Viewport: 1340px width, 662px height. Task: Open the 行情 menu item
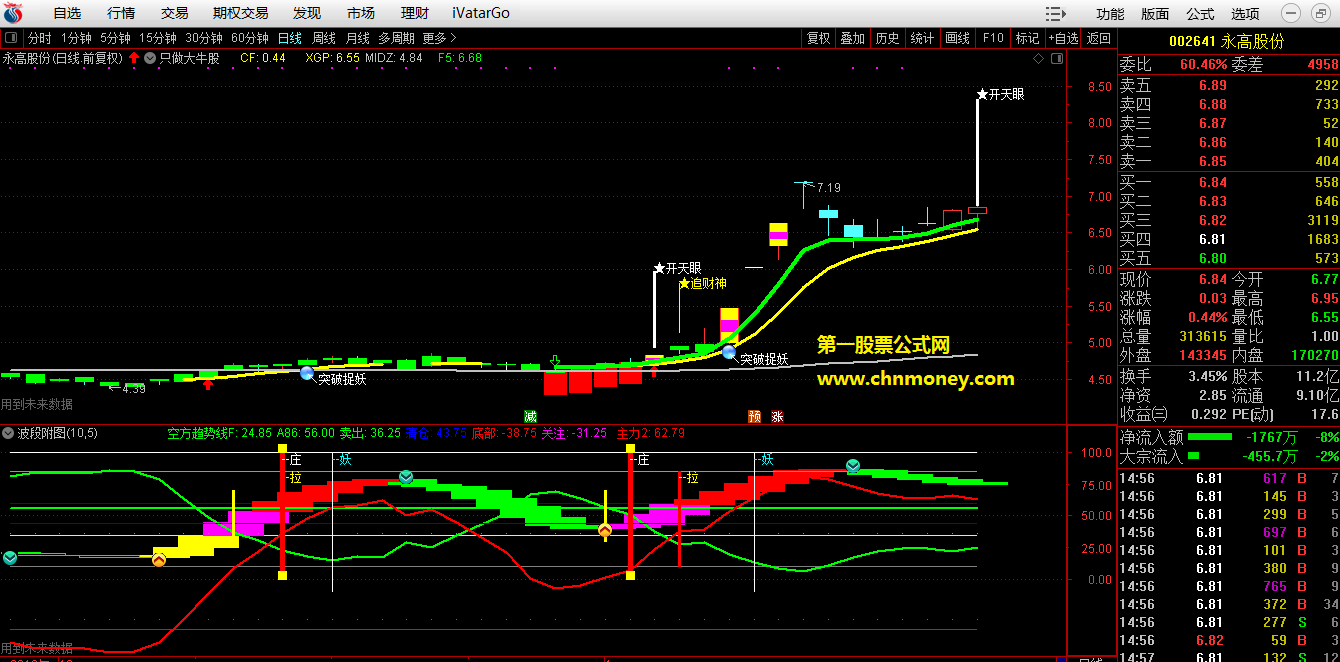[x=121, y=13]
